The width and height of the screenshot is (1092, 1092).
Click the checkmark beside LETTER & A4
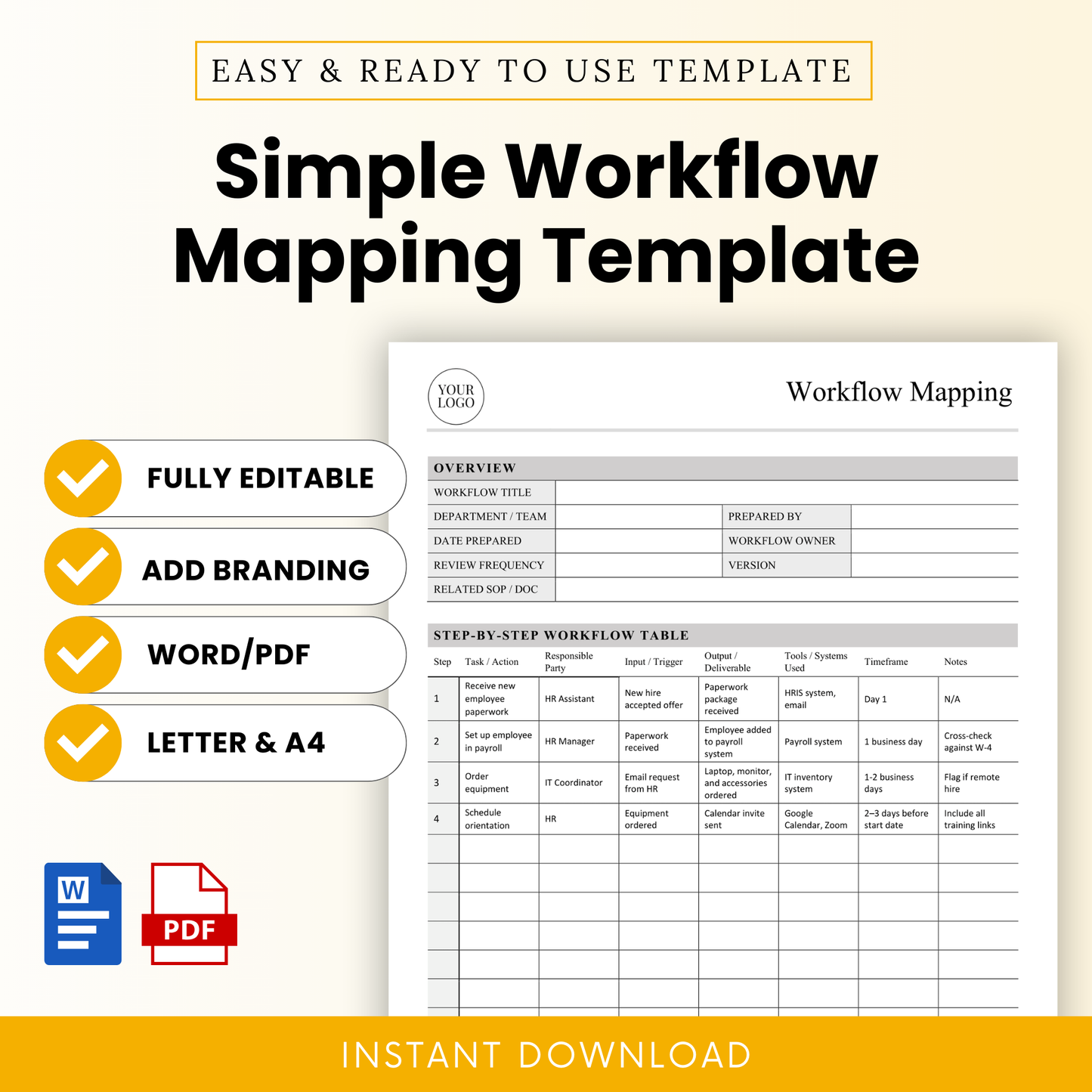(x=83, y=743)
